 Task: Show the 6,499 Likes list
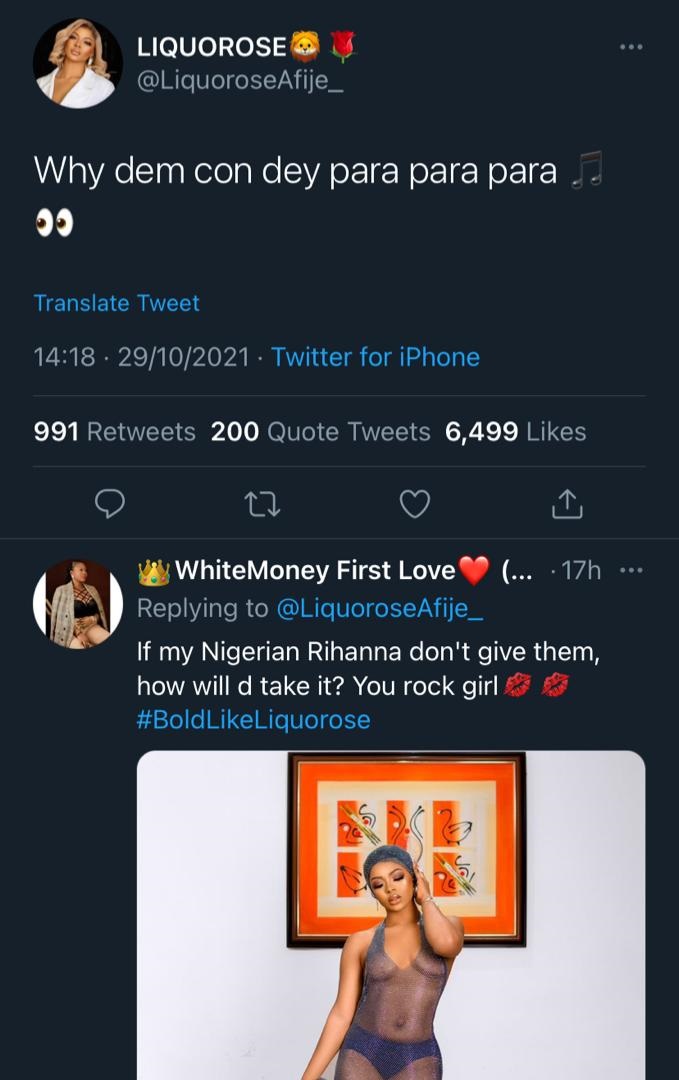point(515,432)
